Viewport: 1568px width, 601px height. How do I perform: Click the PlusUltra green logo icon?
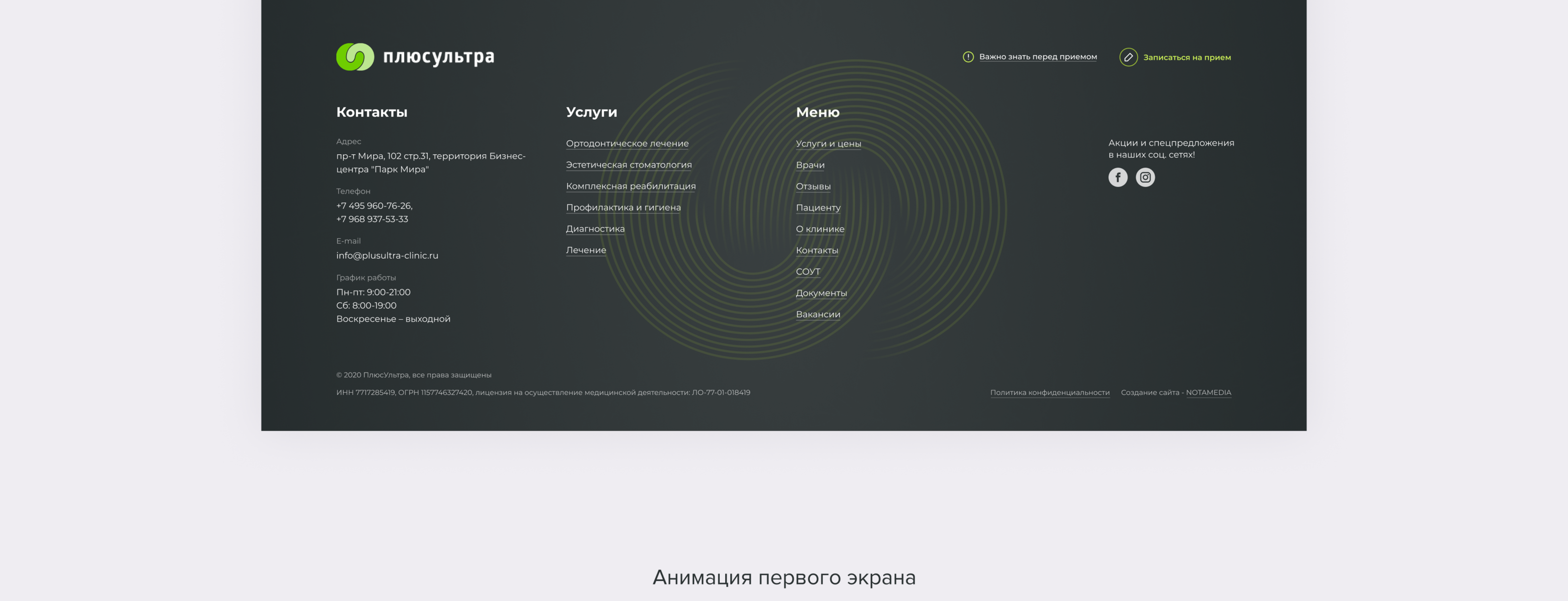click(355, 56)
